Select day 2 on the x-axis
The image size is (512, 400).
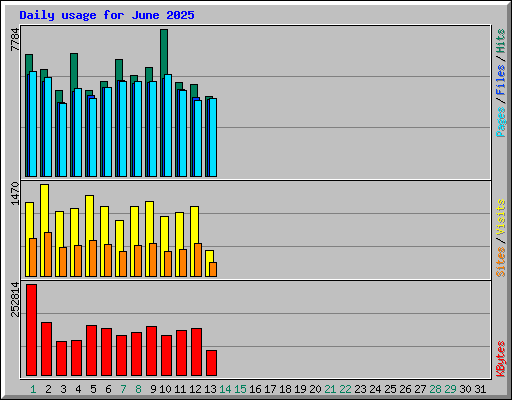tap(48, 389)
